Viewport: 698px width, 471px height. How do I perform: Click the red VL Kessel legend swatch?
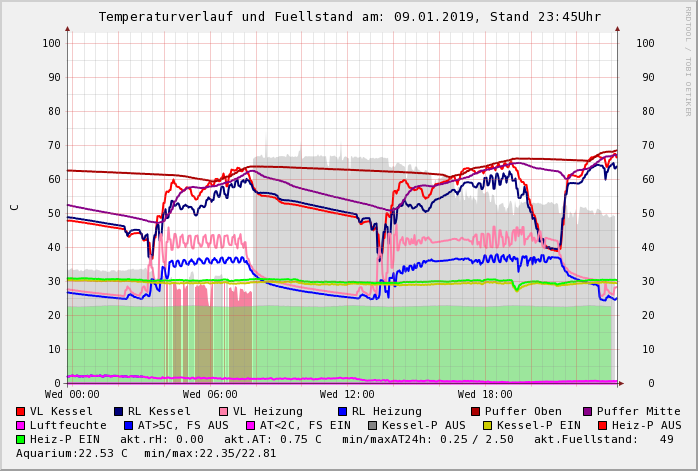click(21, 411)
